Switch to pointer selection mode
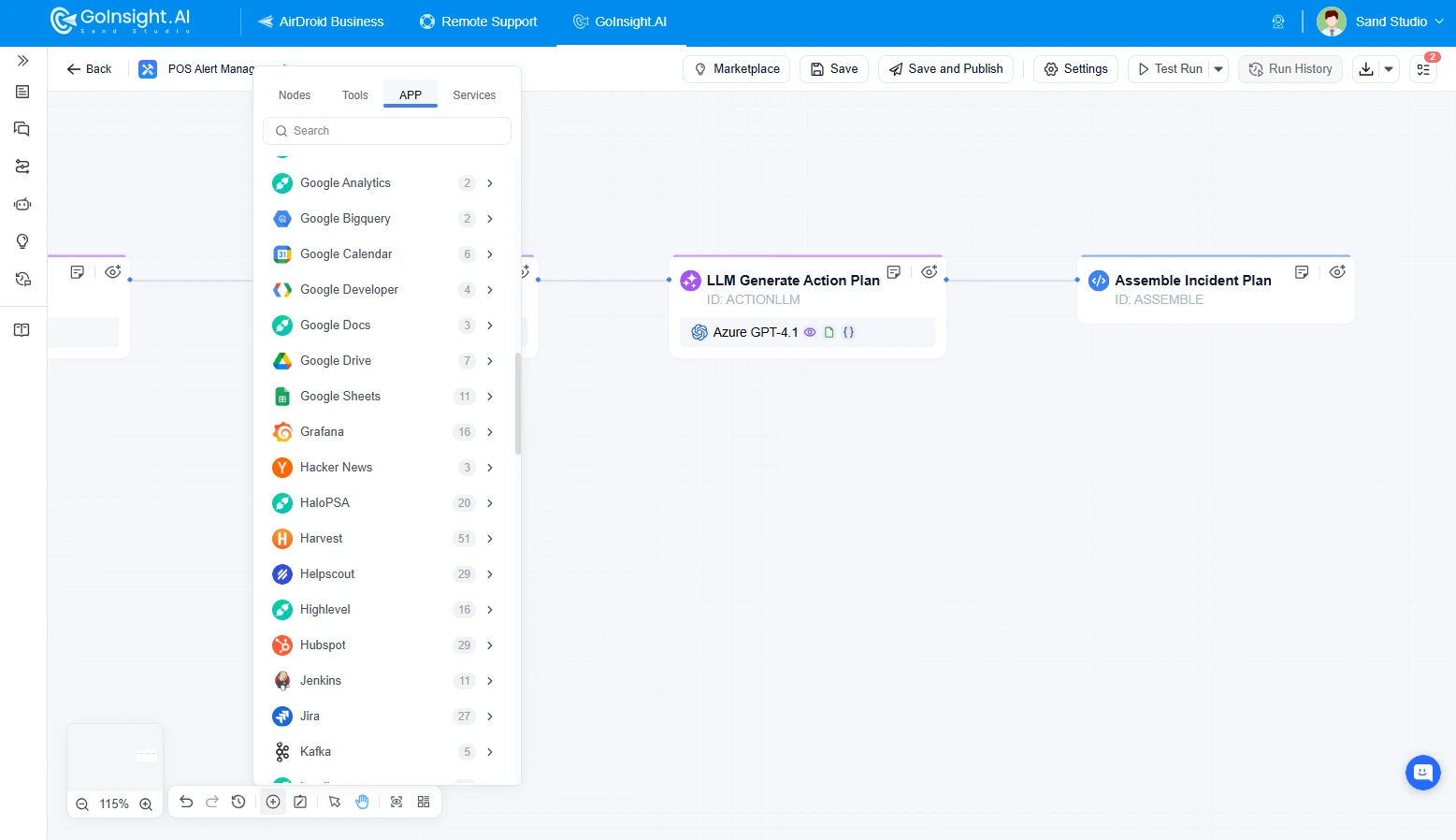Viewport: 1456px width, 840px height. click(x=335, y=802)
